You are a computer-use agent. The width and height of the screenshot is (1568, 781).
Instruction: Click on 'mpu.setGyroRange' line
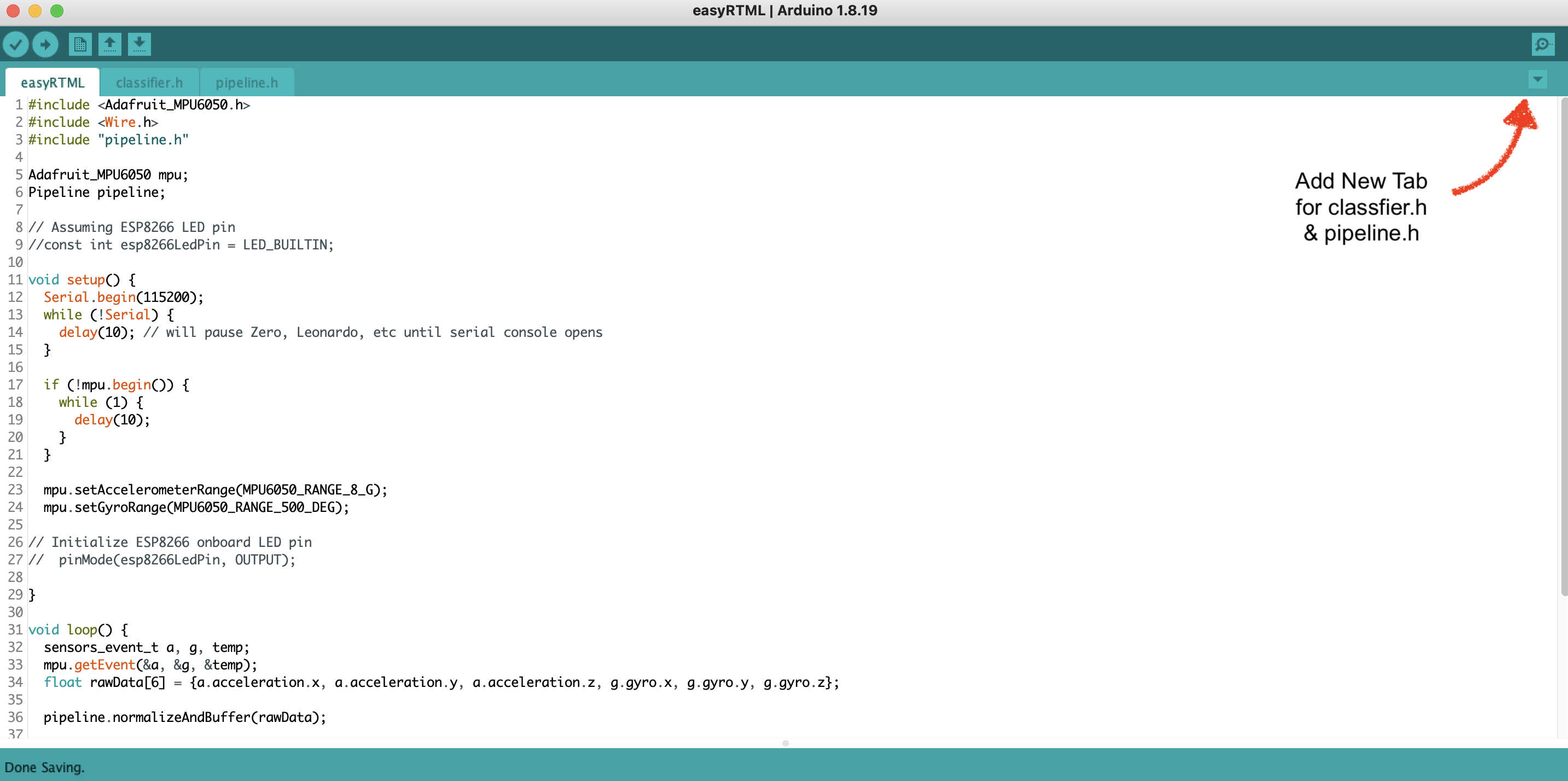(196, 508)
